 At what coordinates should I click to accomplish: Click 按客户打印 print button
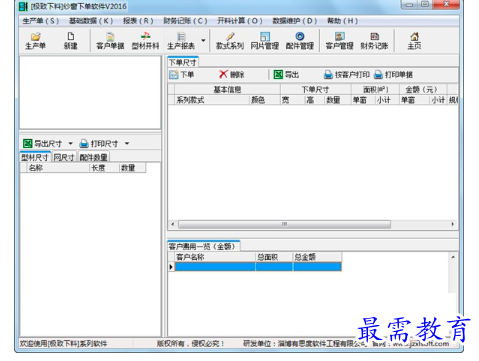[347, 75]
